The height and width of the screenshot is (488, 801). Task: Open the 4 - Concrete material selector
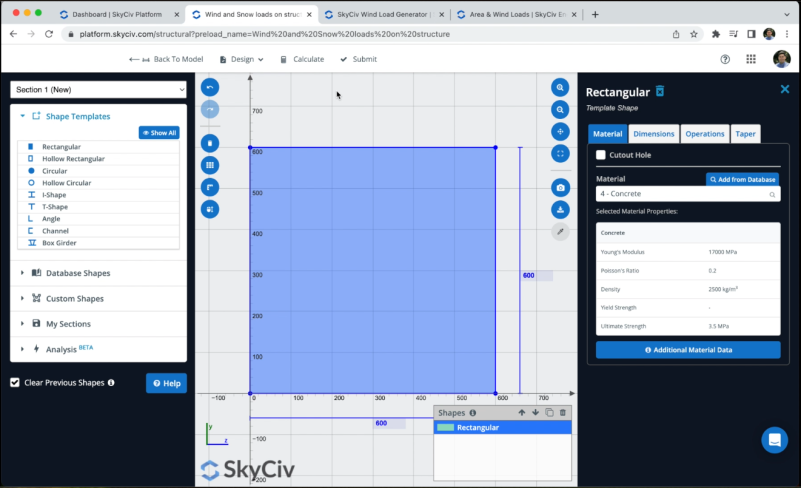(688, 194)
